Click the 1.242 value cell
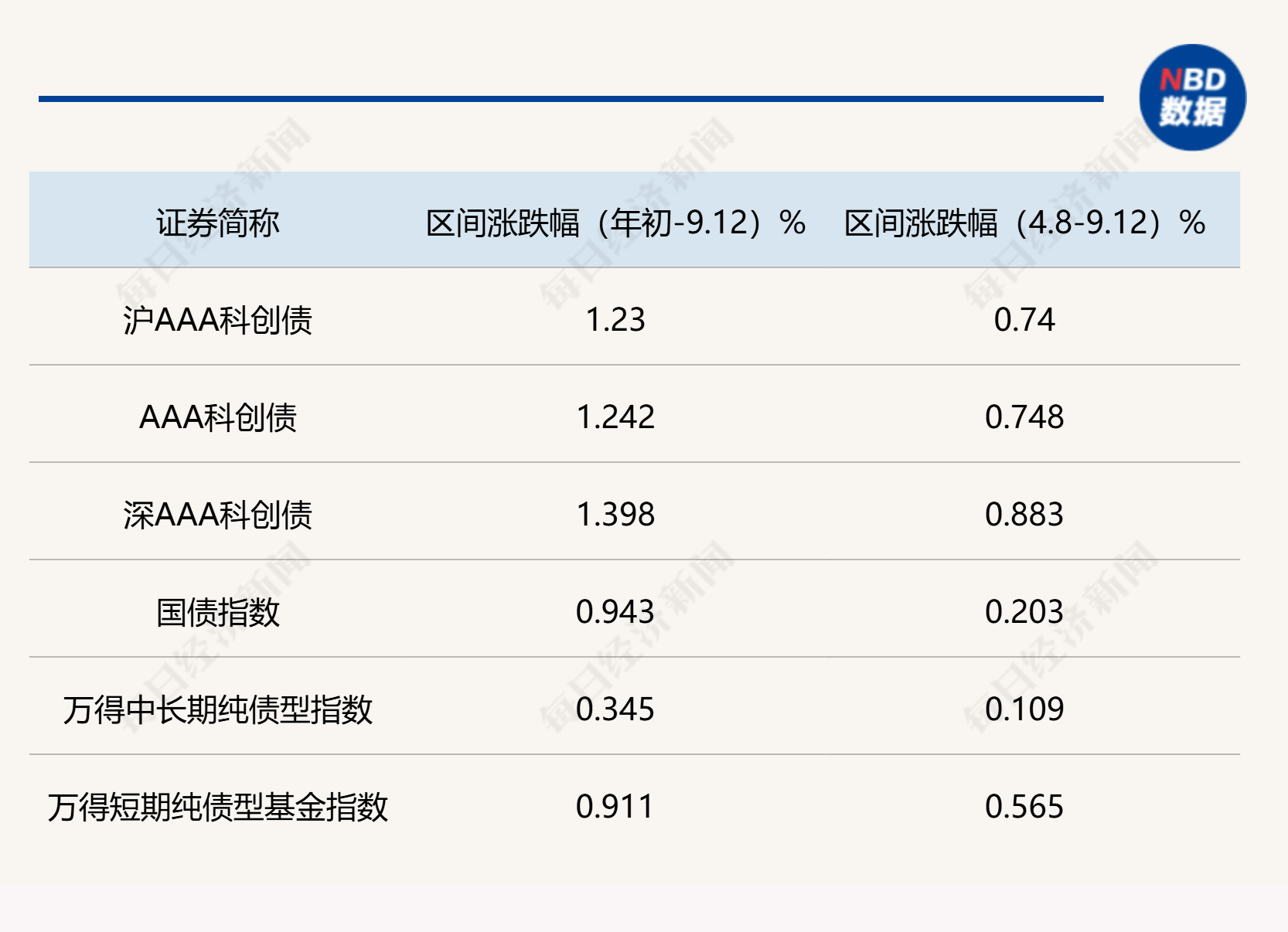The image size is (1288, 932). 615,417
